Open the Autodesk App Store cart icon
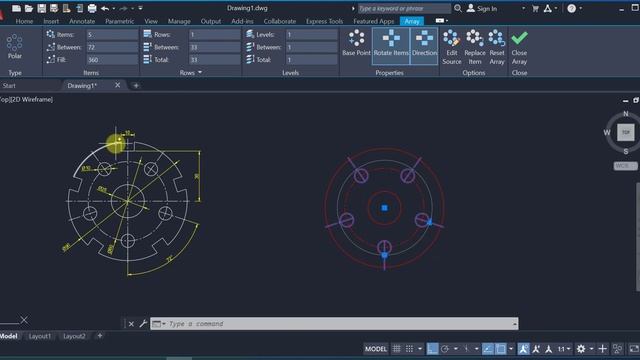This screenshot has height=360, width=640. (535, 8)
